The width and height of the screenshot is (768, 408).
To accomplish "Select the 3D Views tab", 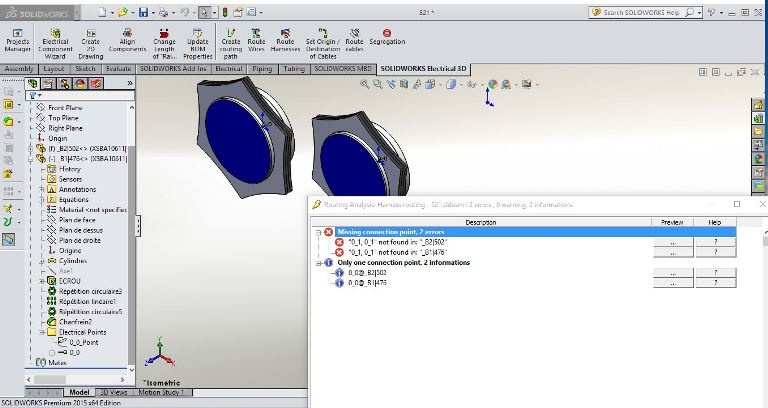I will click(x=114, y=392).
